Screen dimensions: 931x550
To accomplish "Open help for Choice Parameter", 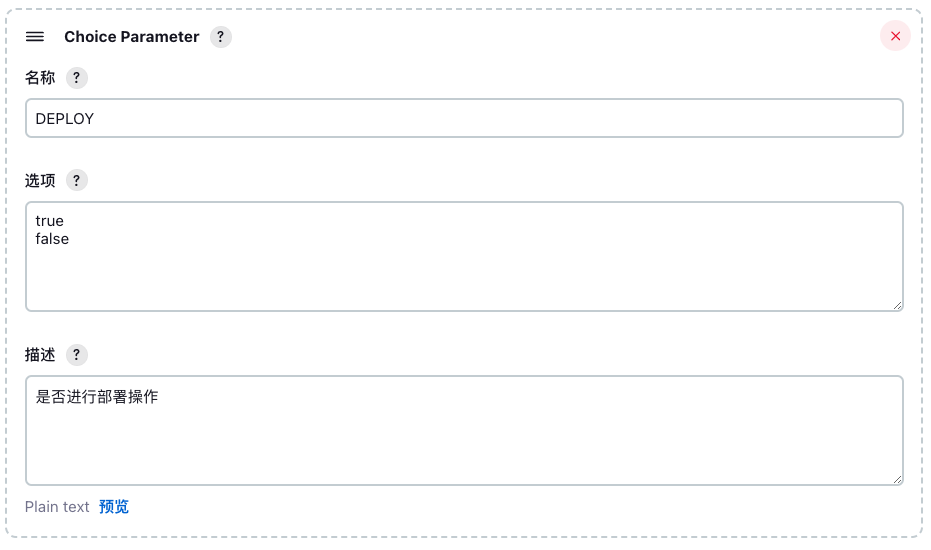I will [220, 37].
